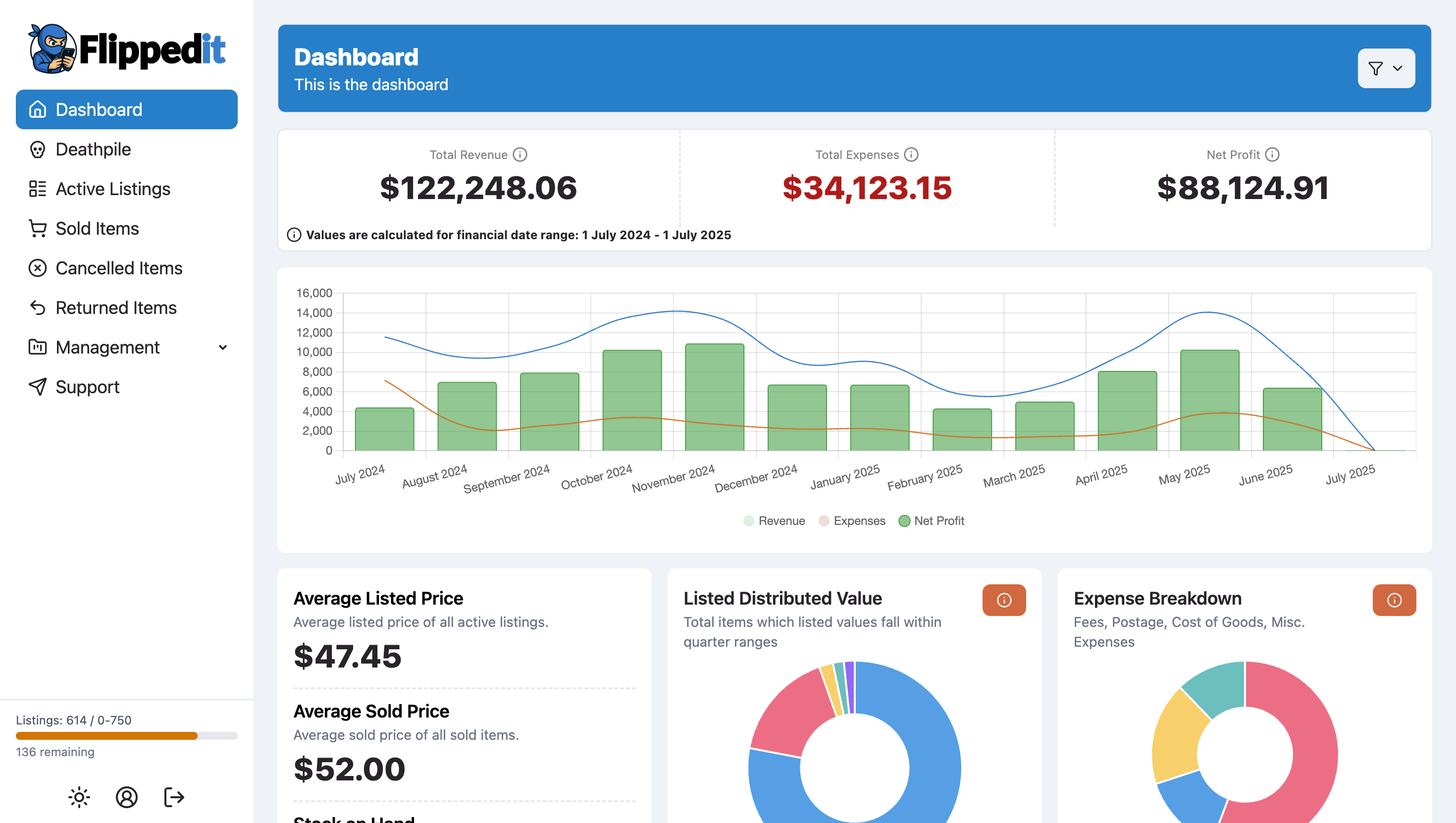Click the July 2024 net profit bar
Viewport: 1456px width, 823px height.
click(384, 429)
